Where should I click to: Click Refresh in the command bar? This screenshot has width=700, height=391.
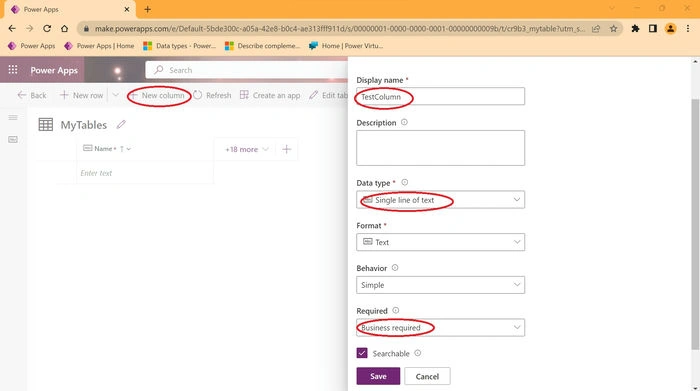coord(212,95)
